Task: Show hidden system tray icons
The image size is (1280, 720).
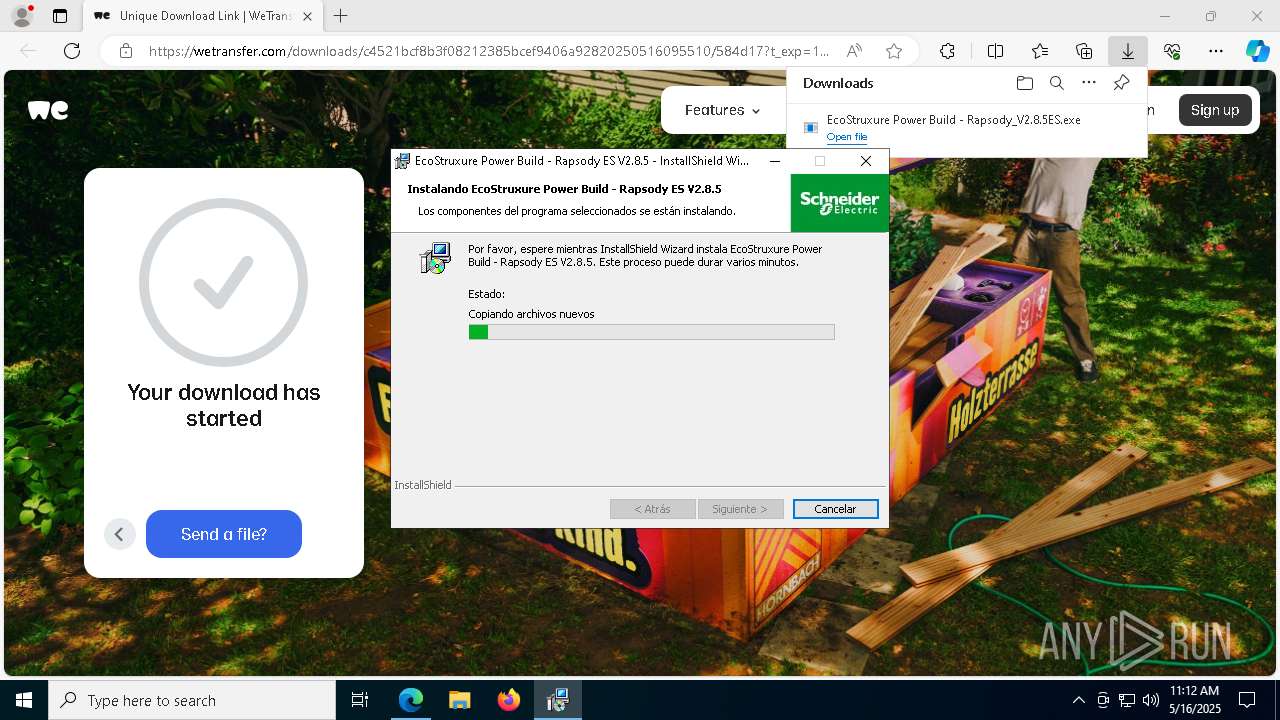Action: (1078, 700)
